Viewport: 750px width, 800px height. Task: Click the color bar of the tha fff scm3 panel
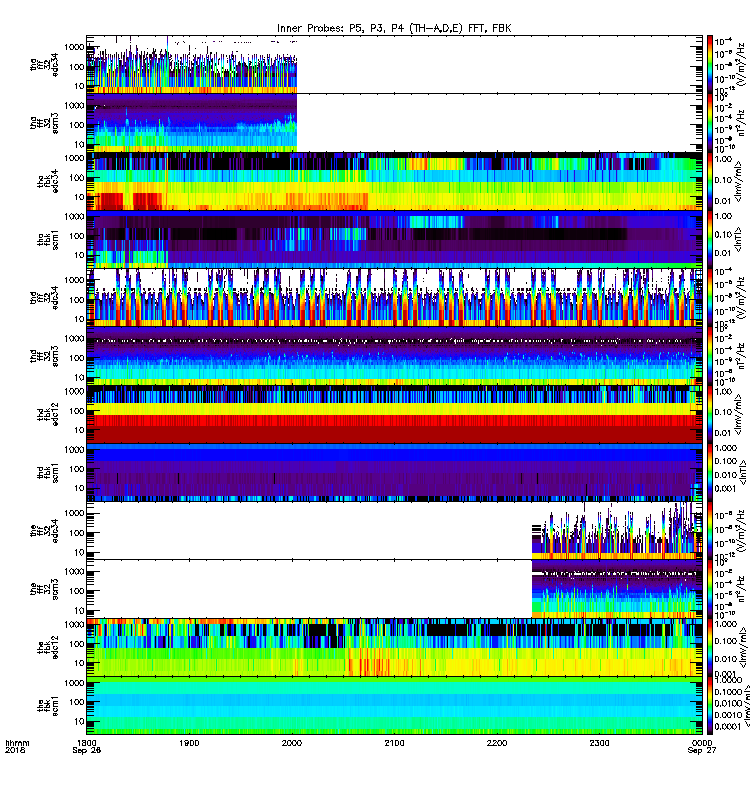pyautogui.click(x=710, y=123)
